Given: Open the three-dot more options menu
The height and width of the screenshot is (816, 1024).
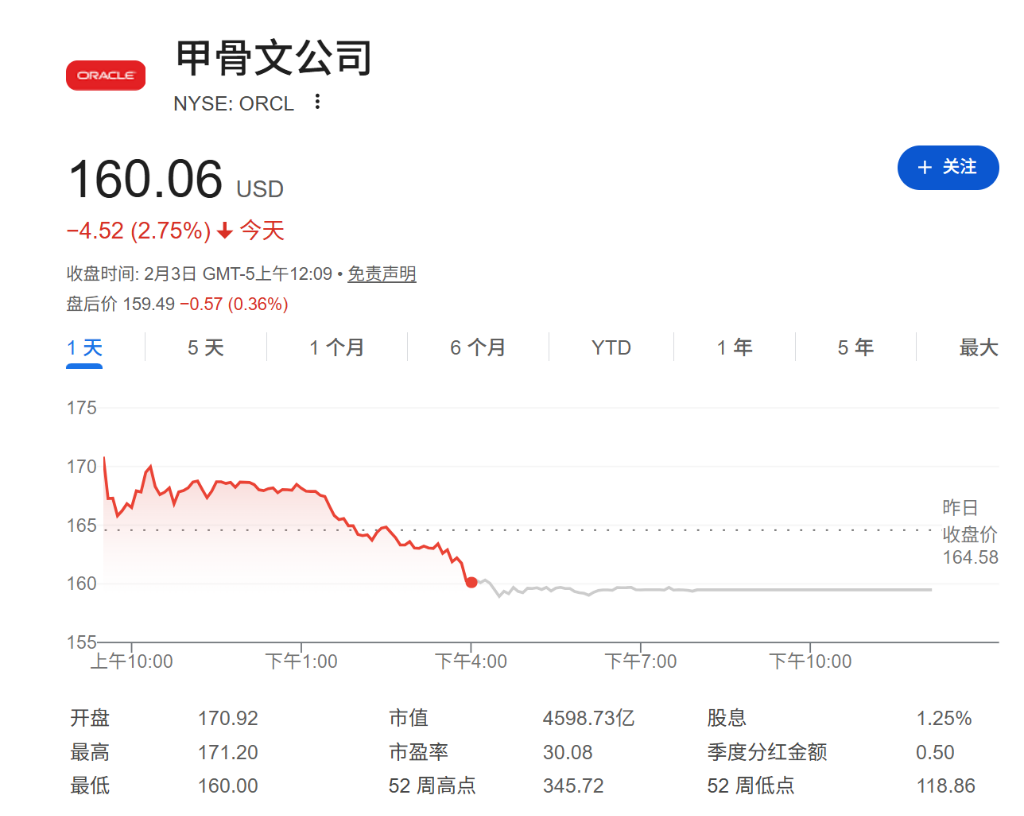Looking at the screenshot, I should (317, 102).
